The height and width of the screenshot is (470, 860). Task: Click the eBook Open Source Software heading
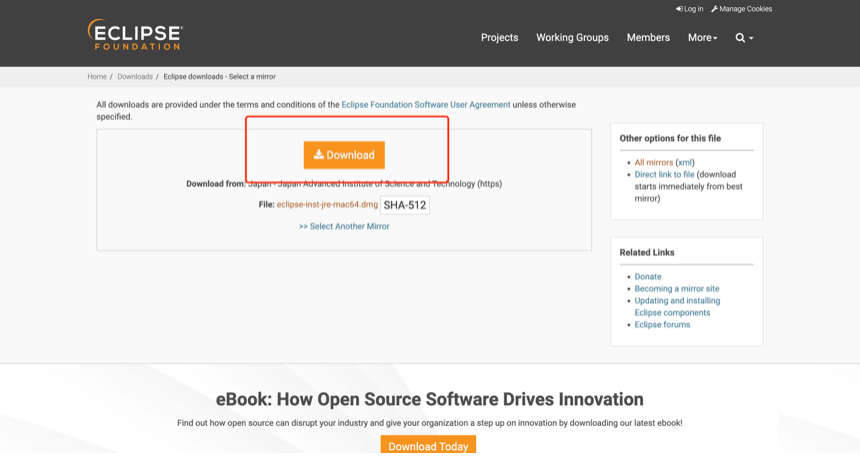(429, 399)
